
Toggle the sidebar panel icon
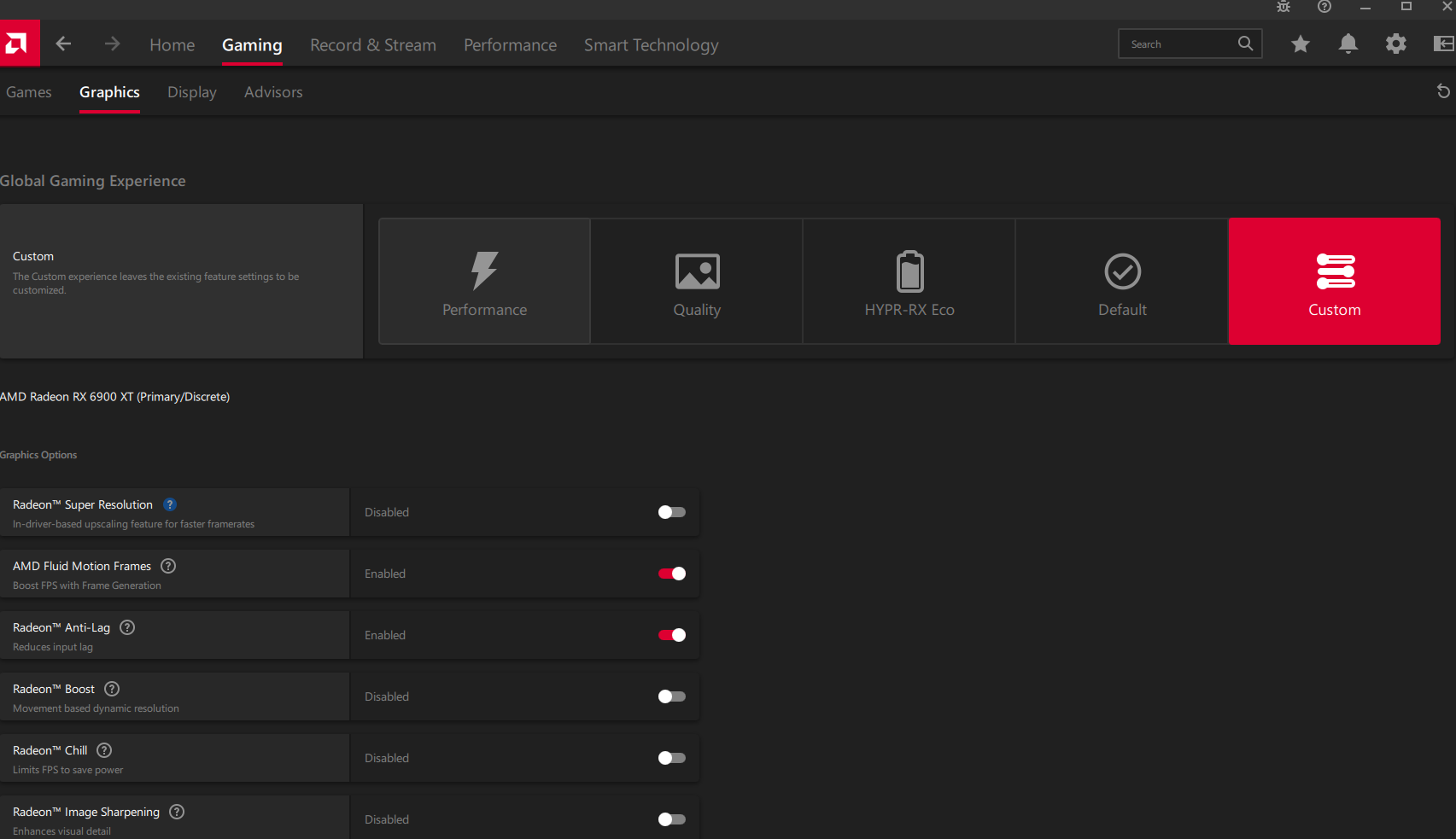click(x=1443, y=44)
